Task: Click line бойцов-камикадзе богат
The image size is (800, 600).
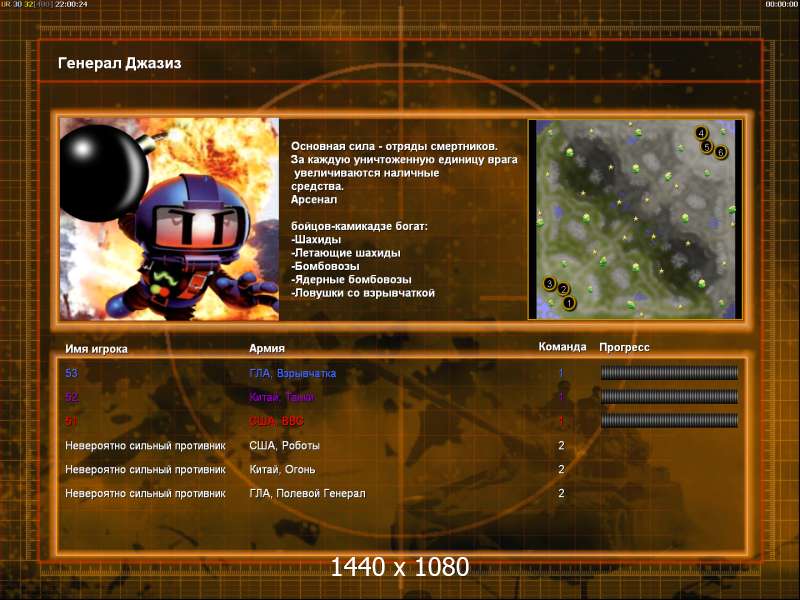Action: [359, 226]
